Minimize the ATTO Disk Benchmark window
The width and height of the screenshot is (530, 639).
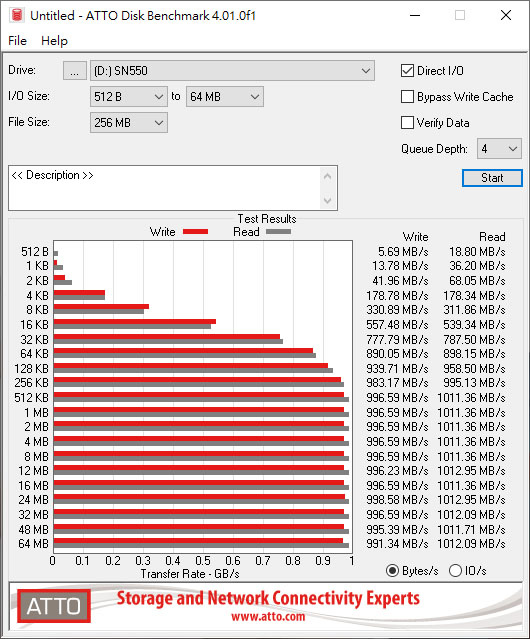[x=415, y=15]
